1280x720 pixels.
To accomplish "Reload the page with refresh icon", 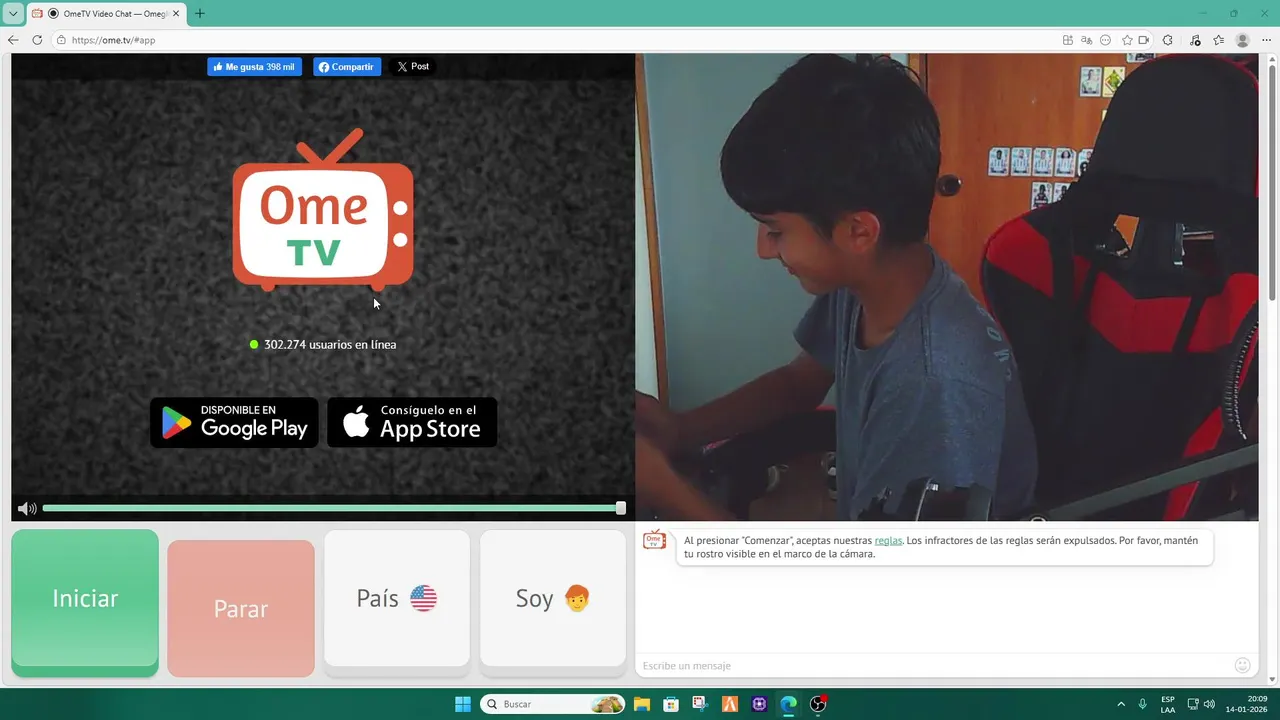I will pos(37,40).
